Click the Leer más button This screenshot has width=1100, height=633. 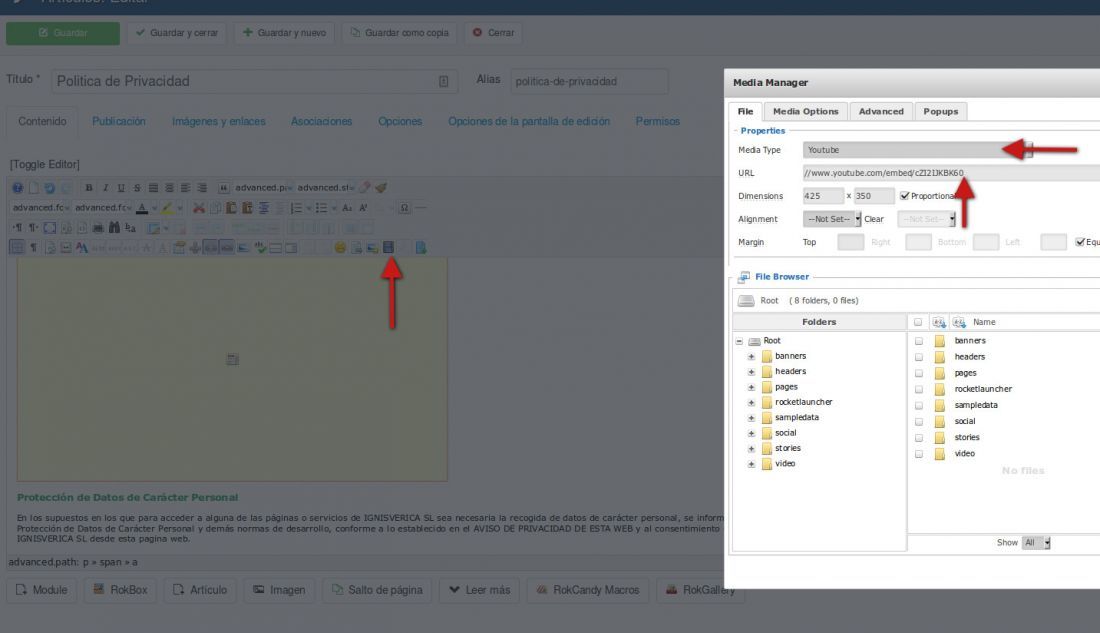pyautogui.click(x=480, y=589)
